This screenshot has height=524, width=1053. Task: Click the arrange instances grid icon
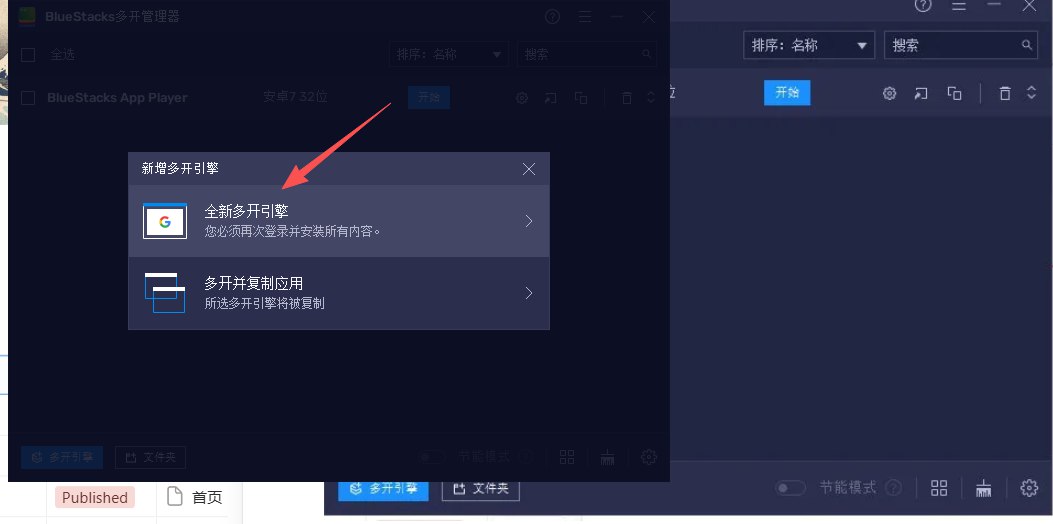tap(938, 488)
